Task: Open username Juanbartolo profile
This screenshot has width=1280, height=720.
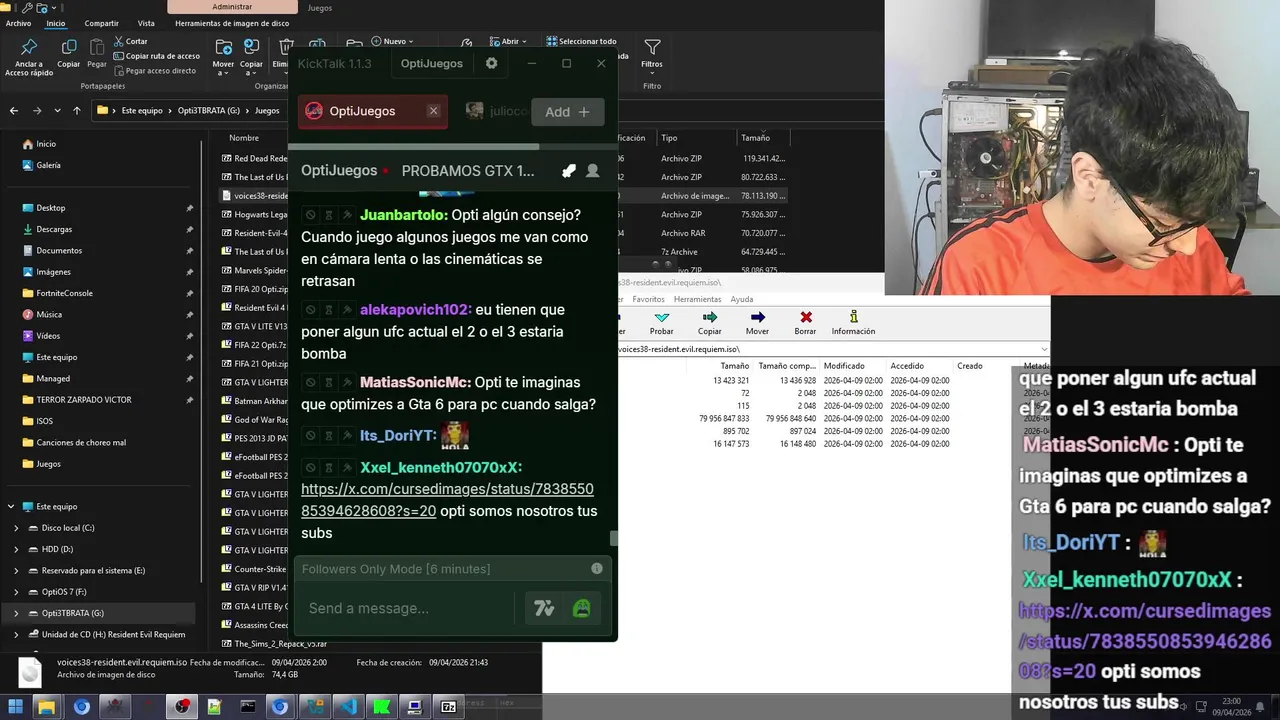Action: coord(403,215)
